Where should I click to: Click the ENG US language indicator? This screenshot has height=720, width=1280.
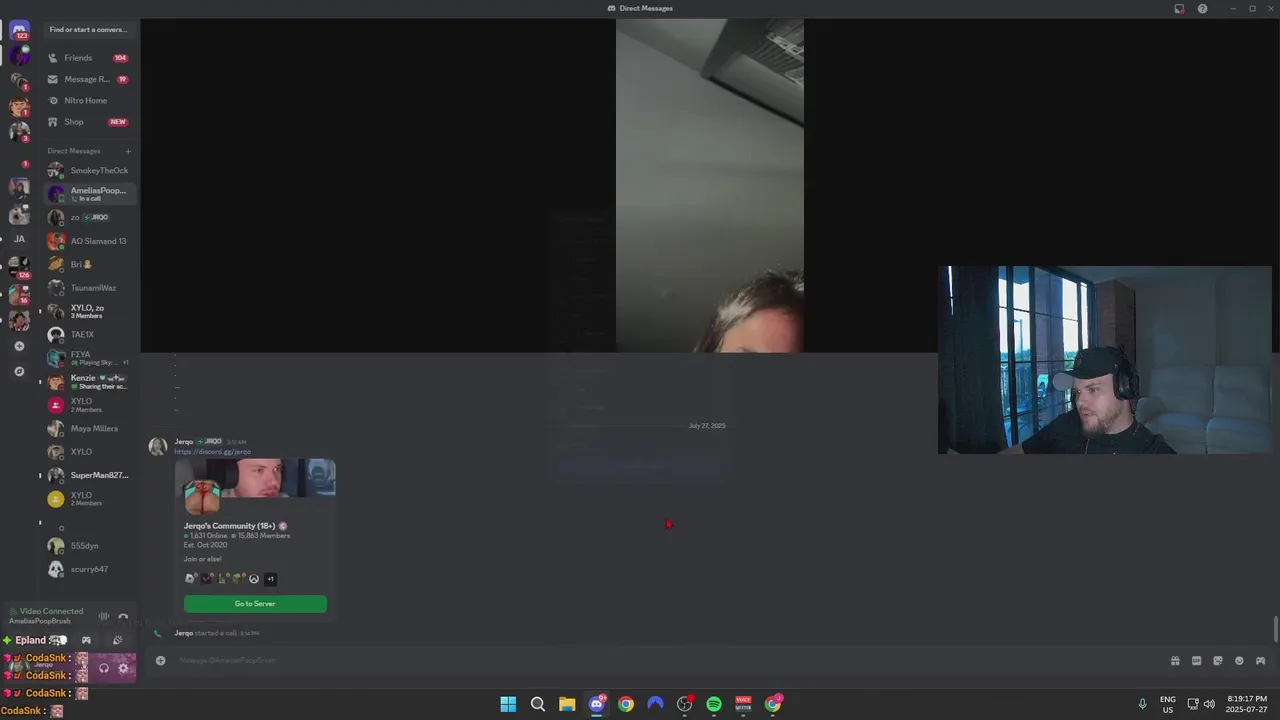[1167, 704]
